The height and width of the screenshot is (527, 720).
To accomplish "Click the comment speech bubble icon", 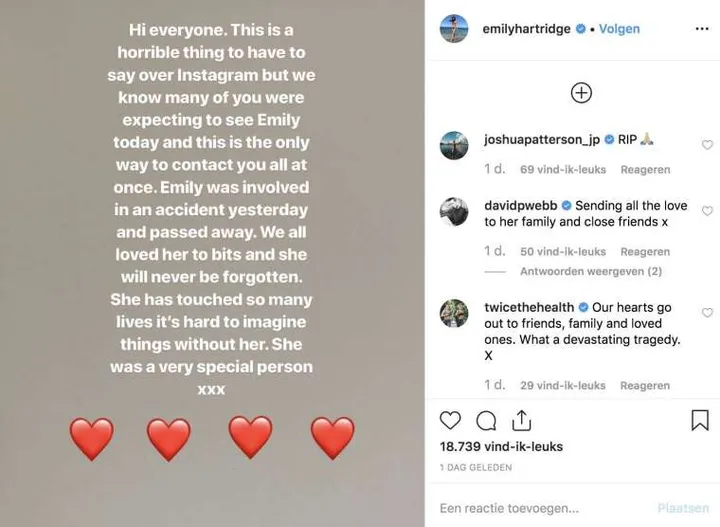I will (x=486, y=421).
